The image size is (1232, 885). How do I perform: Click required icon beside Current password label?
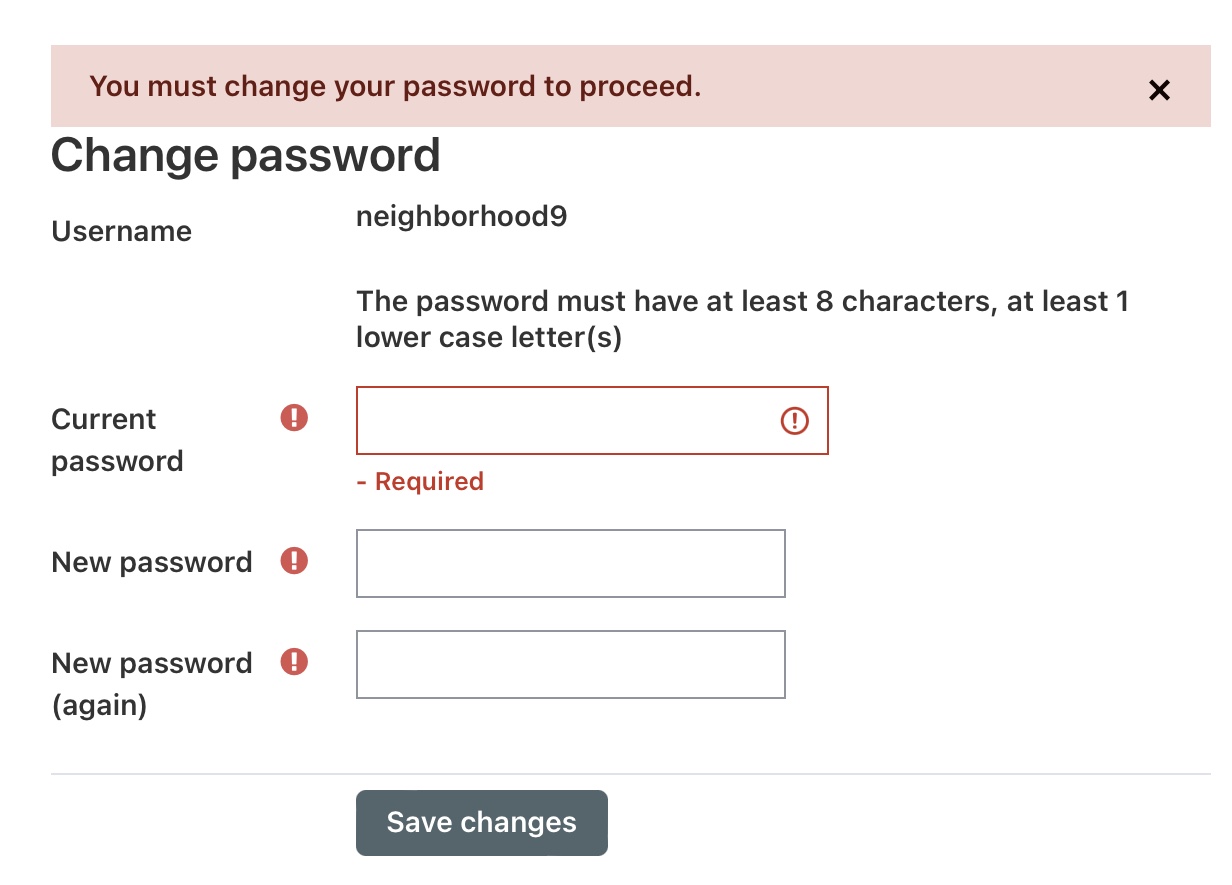pos(294,418)
